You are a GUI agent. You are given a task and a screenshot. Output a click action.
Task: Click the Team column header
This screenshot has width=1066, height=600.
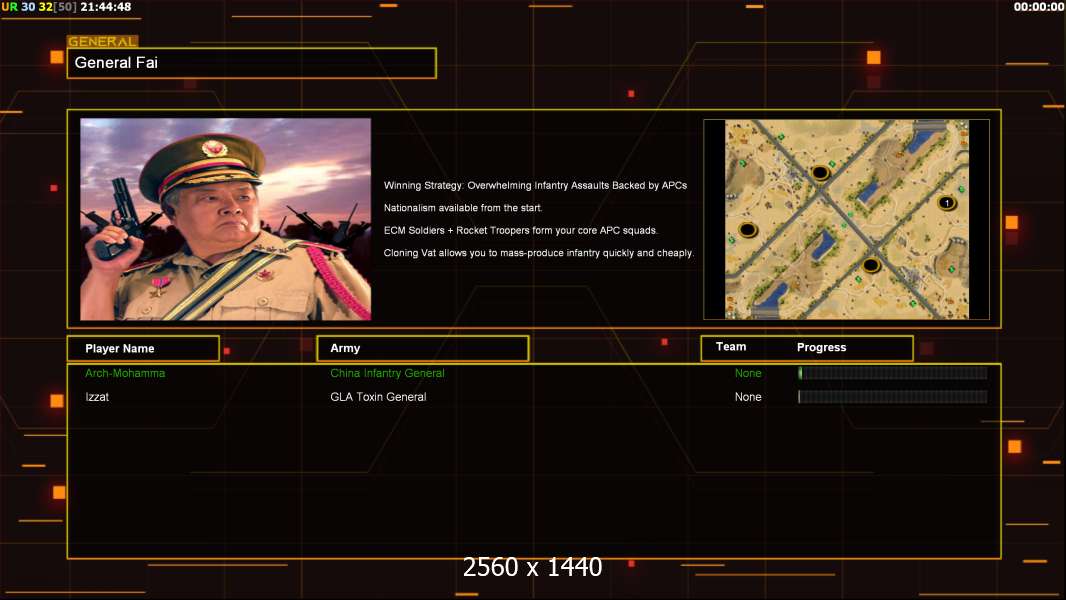click(x=731, y=347)
